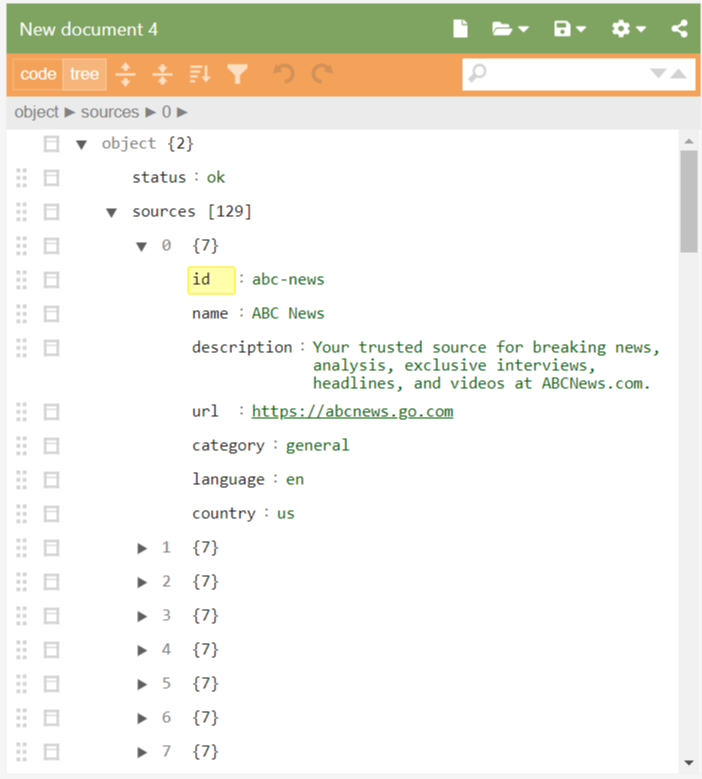Select the 'general' category value

(317, 446)
